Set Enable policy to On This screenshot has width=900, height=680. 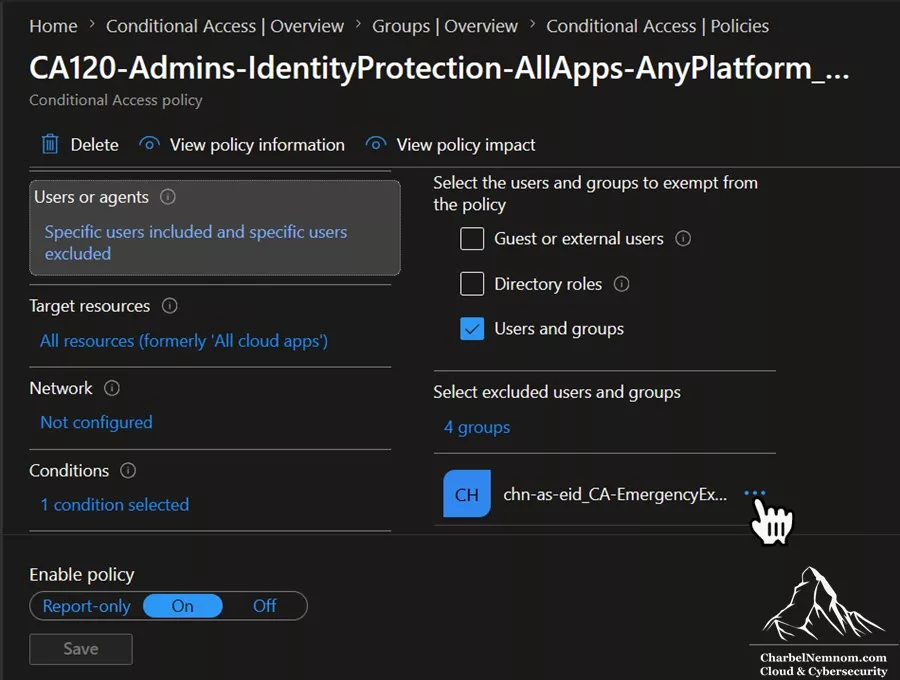pos(183,606)
